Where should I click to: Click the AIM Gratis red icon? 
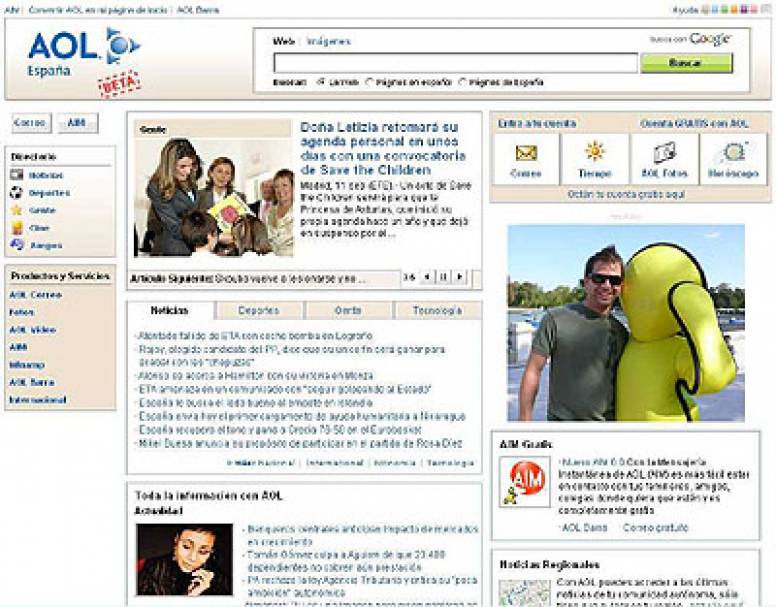[x=525, y=483]
